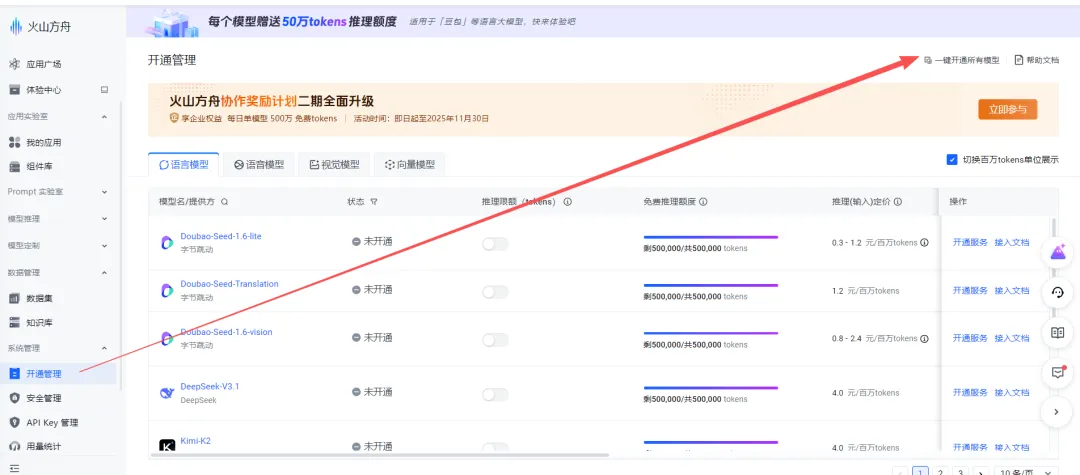Switch to 向量模型 tab
The width and height of the screenshot is (1080, 475).
pos(410,165)
